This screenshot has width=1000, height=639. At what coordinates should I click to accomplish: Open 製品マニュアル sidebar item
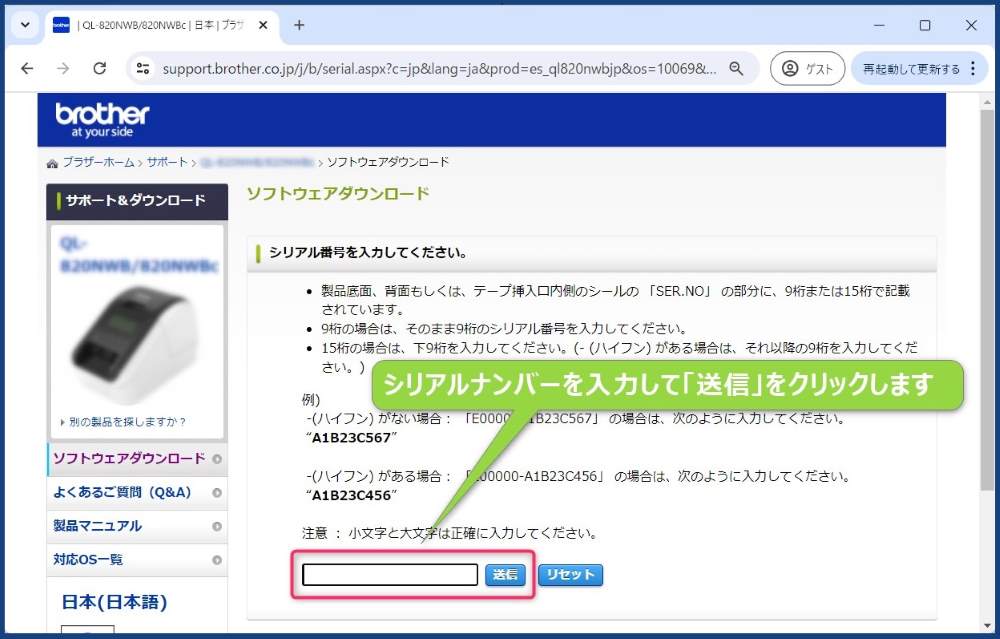pyautogui.click(x=97, y=526)
